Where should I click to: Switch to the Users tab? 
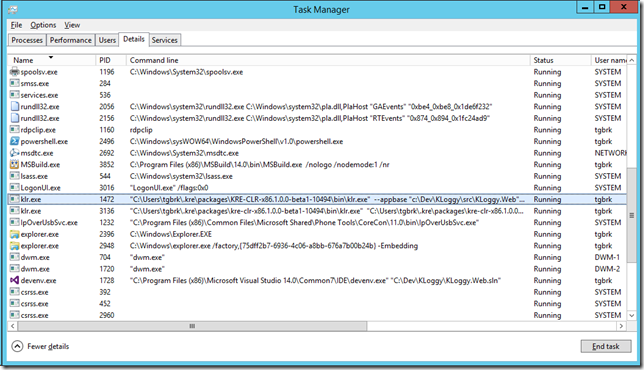coord(107,40)
